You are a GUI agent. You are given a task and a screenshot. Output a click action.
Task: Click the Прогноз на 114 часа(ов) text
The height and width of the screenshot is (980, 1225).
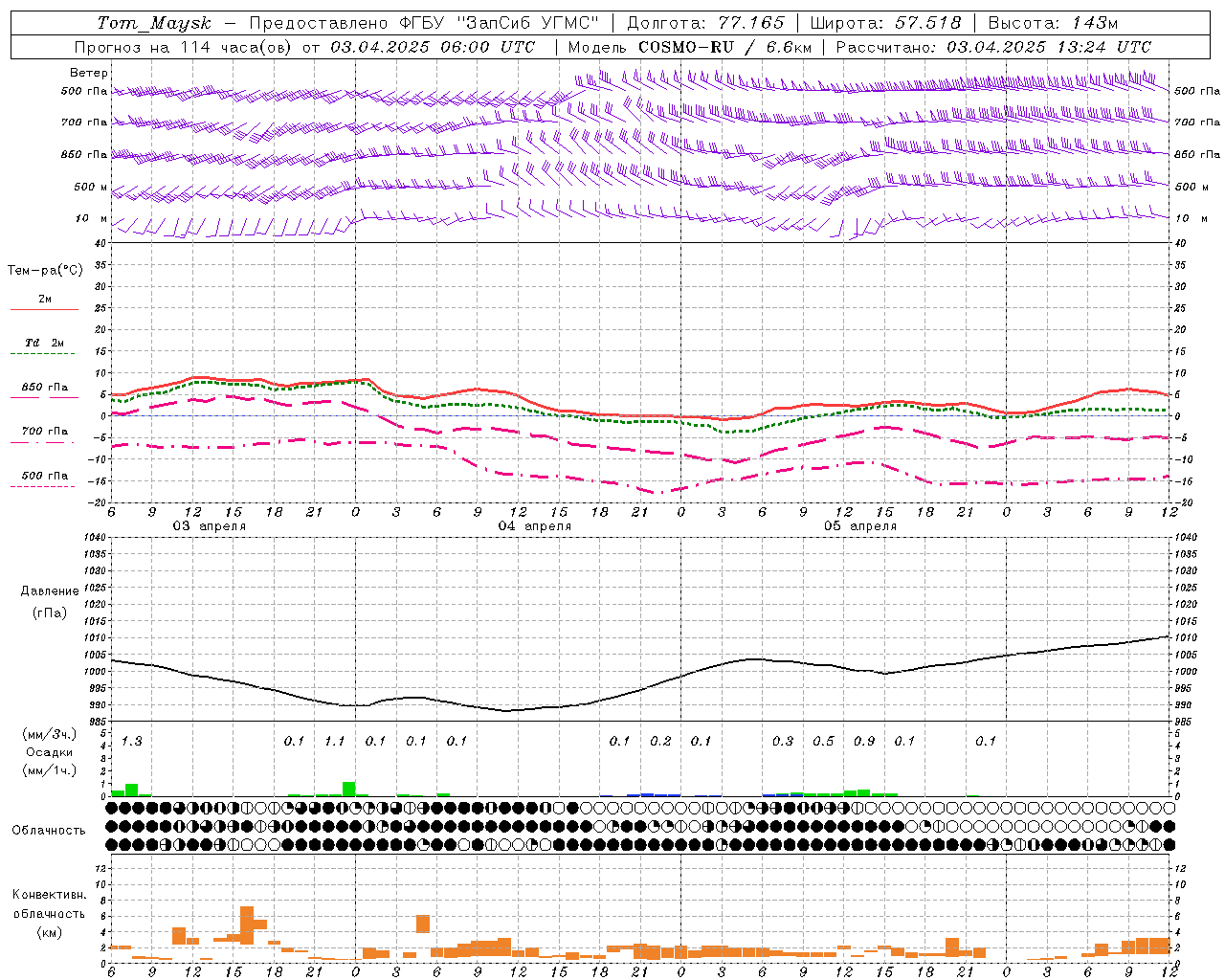(184, 47)
